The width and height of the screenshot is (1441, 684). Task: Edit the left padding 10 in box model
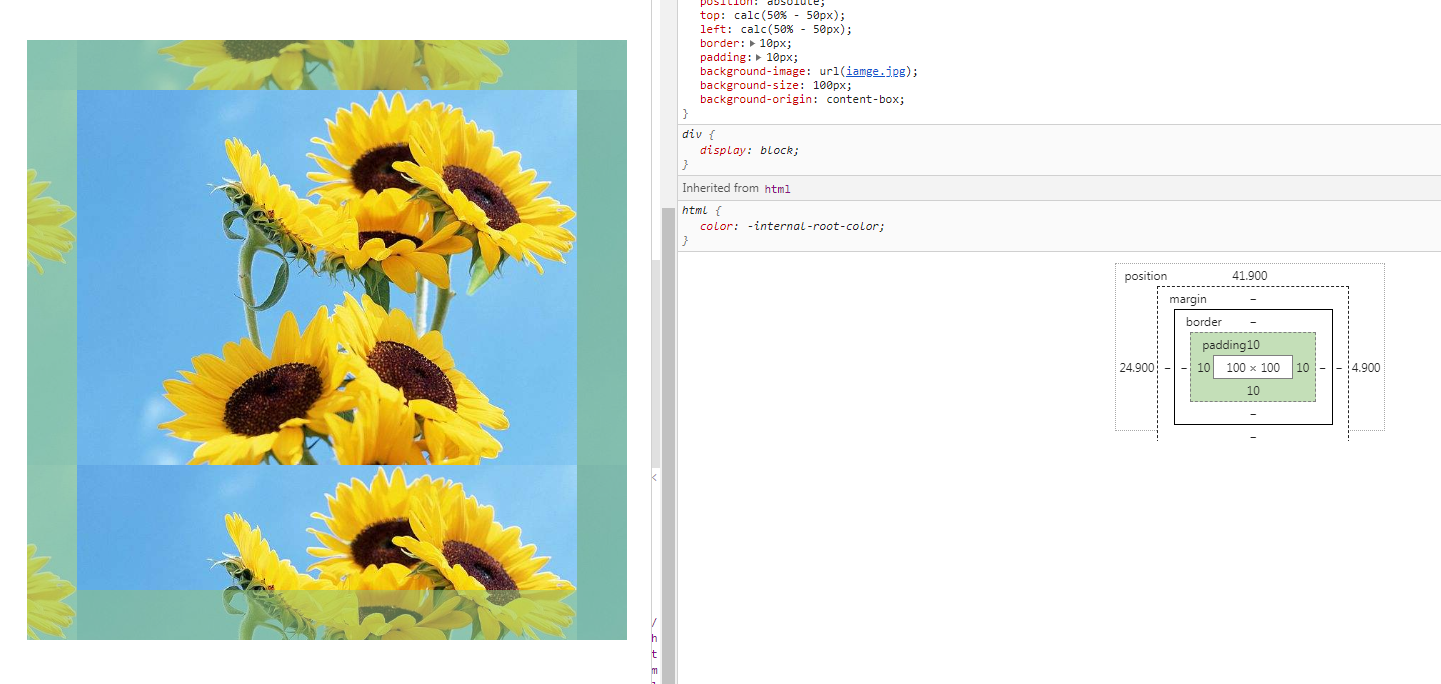tap(1204, 368)
